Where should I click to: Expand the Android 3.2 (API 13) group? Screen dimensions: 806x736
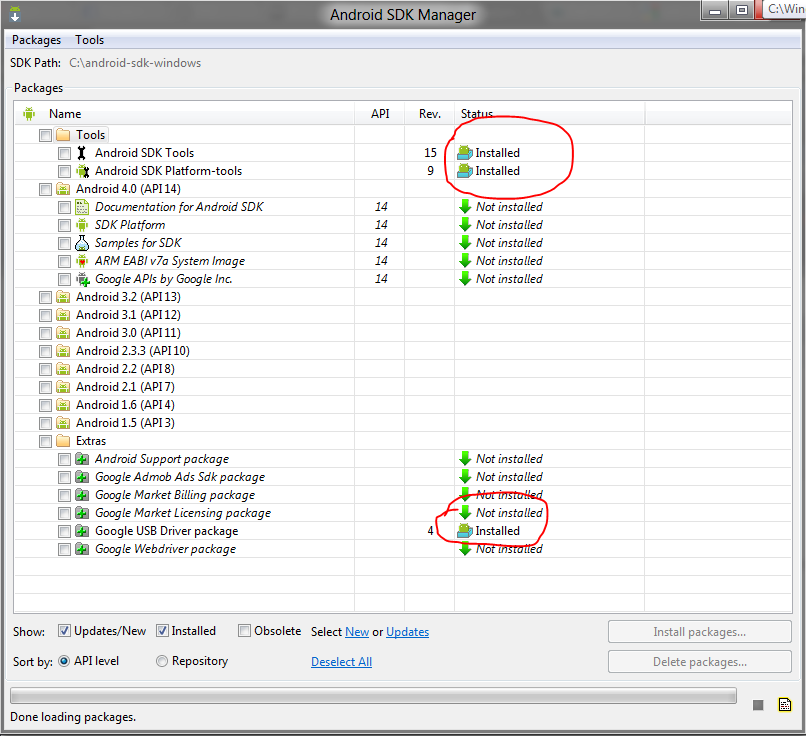tap(128, 297)
